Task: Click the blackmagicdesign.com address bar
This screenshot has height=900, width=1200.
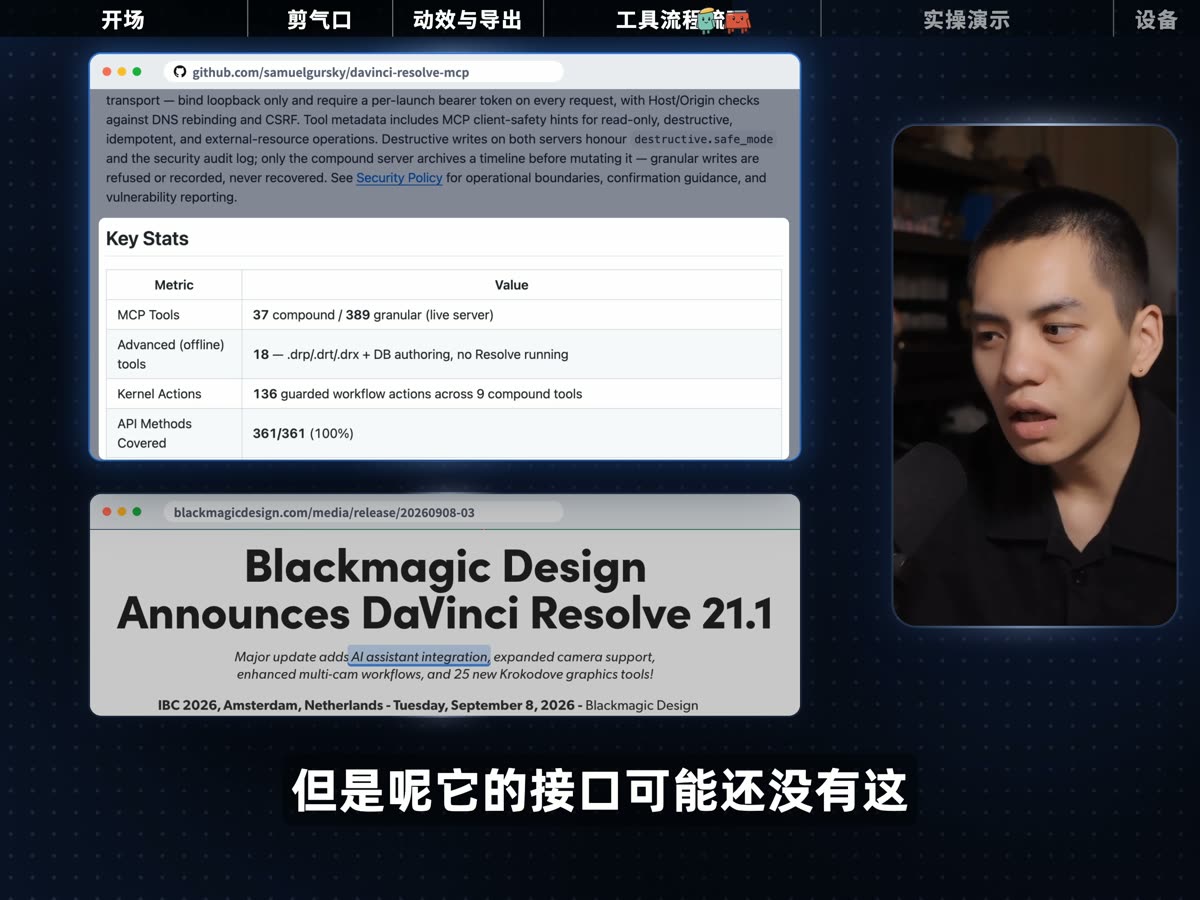Action: pos(363,512)
